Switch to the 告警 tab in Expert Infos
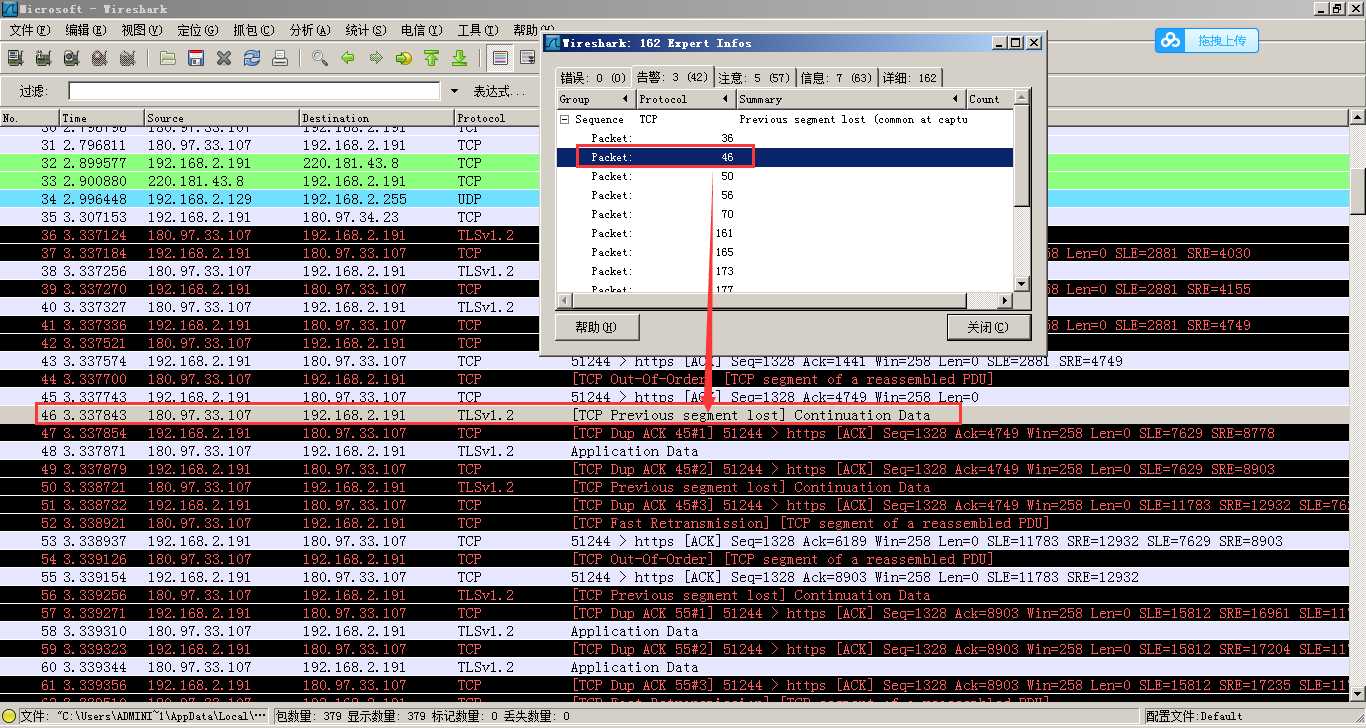This screenshot has height=728, width=1366. click(x=672, y=76)
